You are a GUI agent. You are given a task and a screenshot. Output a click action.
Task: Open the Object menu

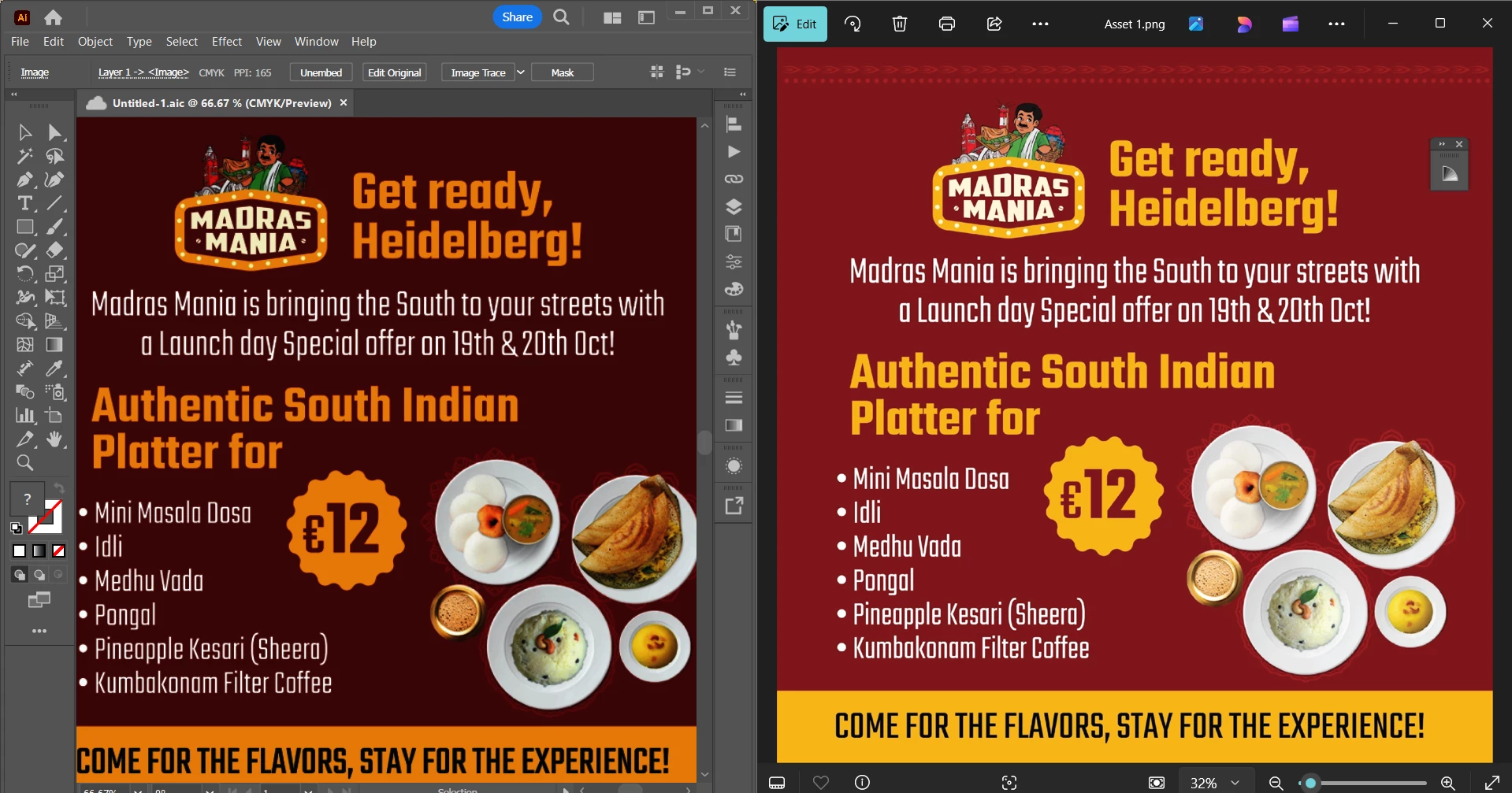tap(95, 42)
